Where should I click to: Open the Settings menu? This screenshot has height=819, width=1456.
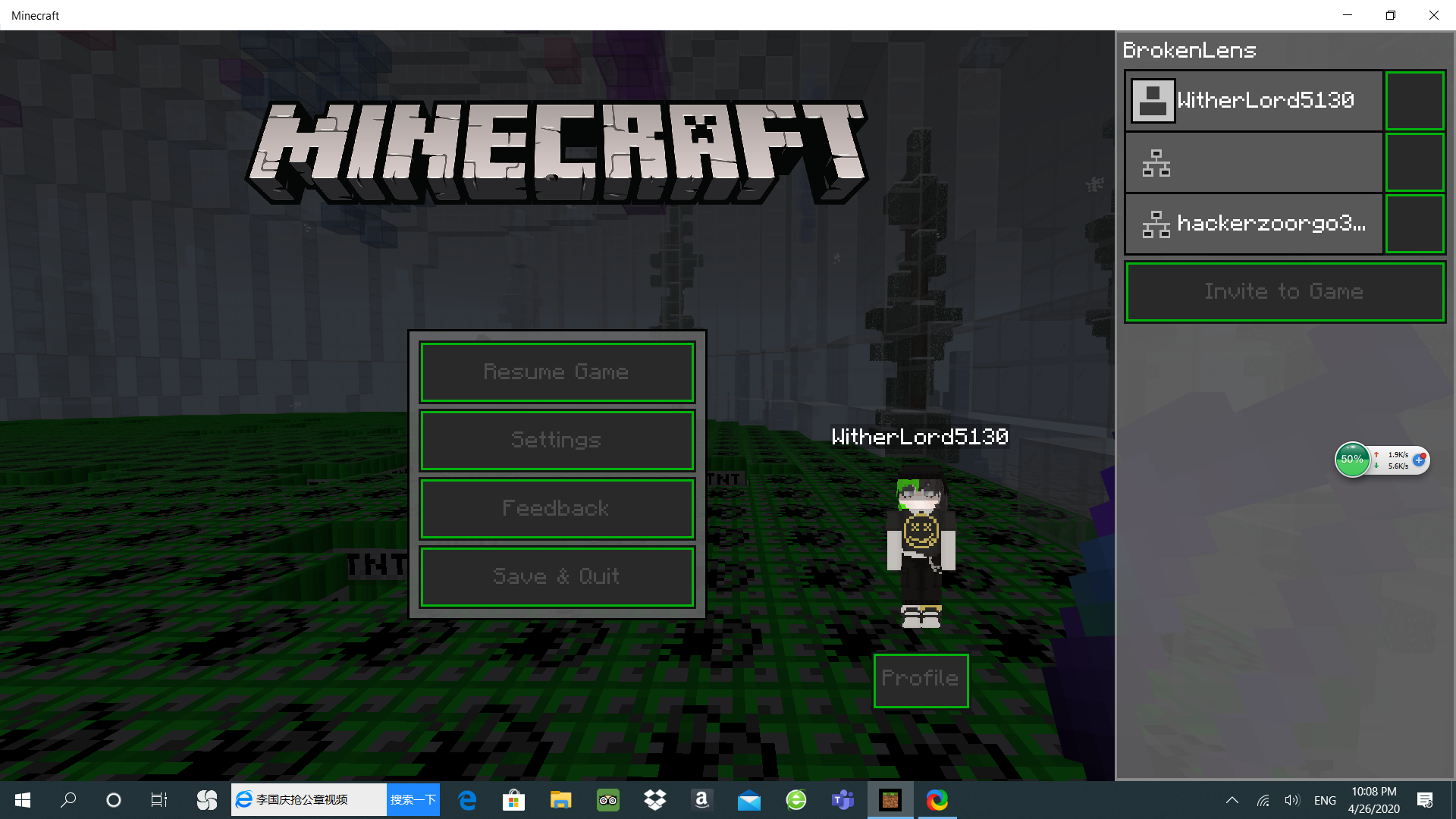[x=557, y=441]
